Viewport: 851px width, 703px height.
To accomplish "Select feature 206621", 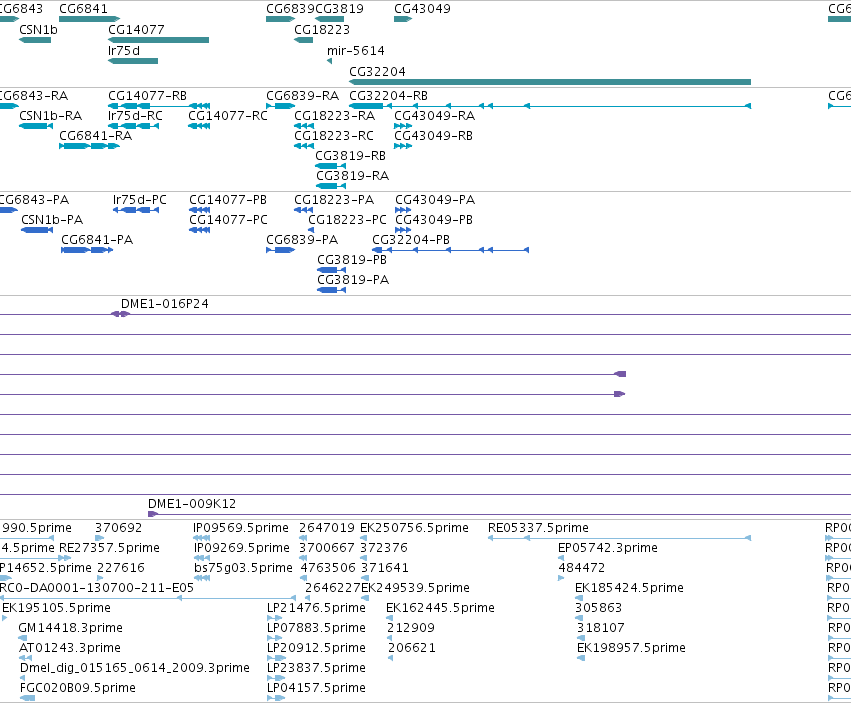I will point(390,658).
